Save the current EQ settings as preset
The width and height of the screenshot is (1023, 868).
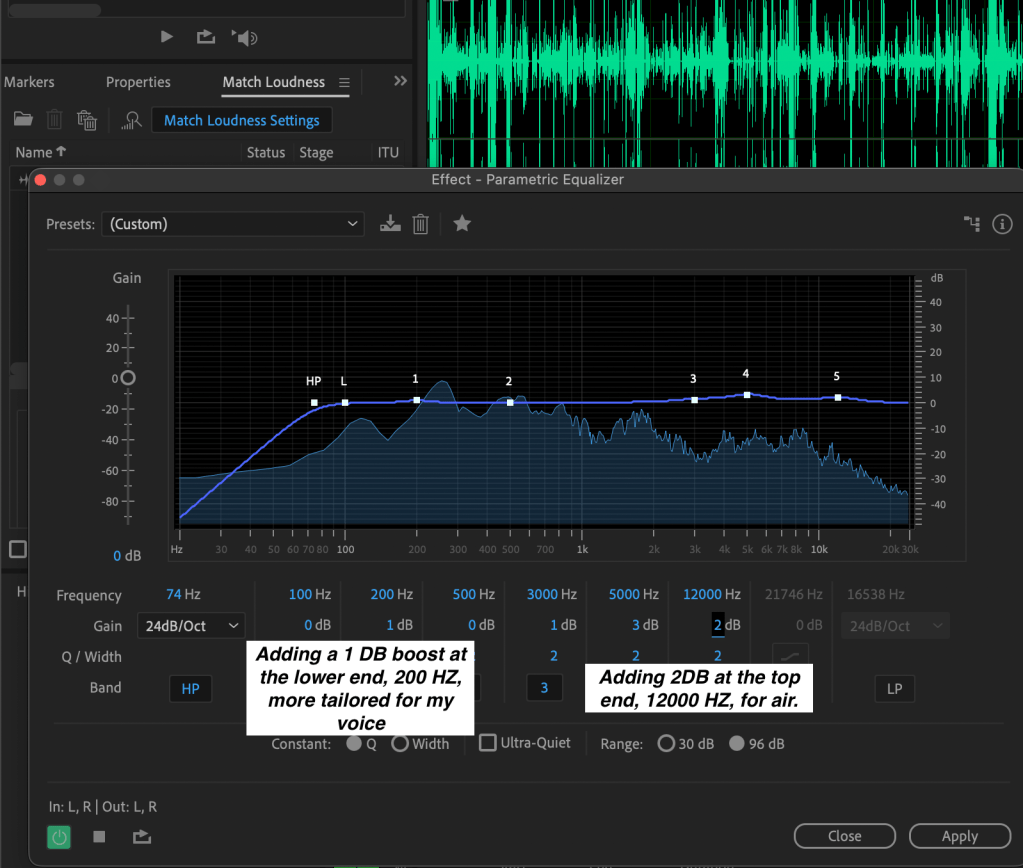tap(390, 224)
